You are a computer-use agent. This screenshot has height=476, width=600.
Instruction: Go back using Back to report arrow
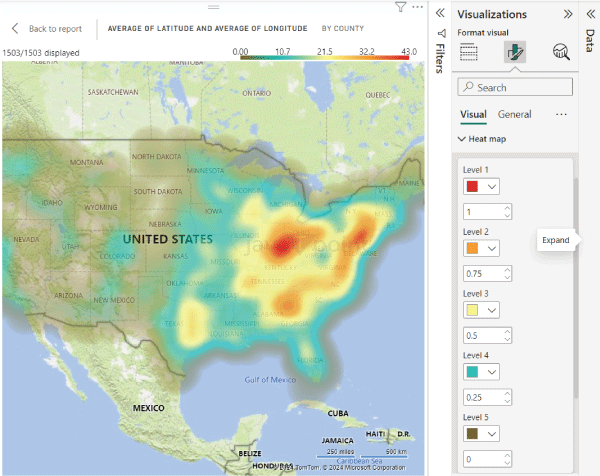coord(15,28)
